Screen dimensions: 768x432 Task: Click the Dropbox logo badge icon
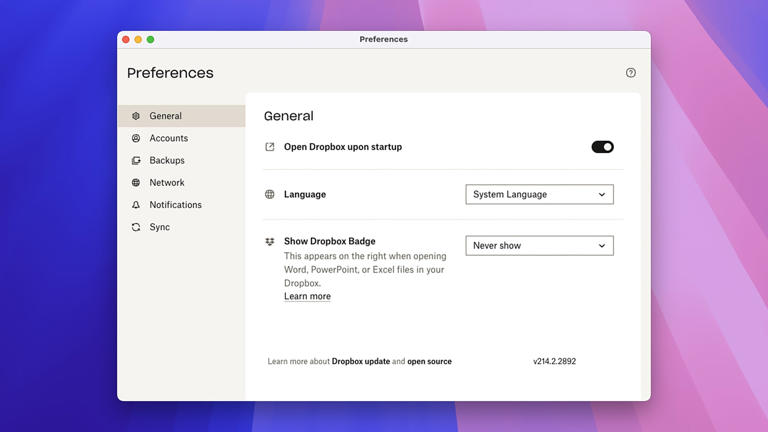coord(269,241)
